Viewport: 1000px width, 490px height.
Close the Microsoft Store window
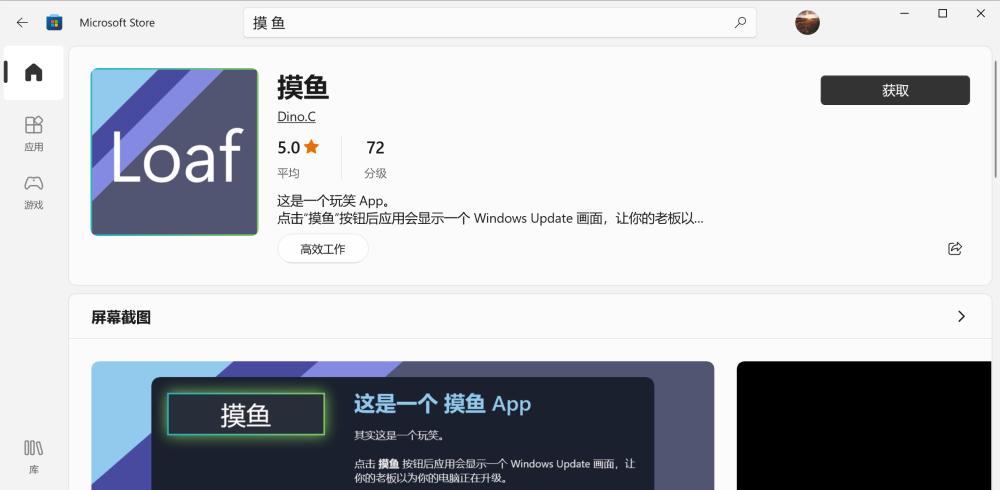click(981, 13)
